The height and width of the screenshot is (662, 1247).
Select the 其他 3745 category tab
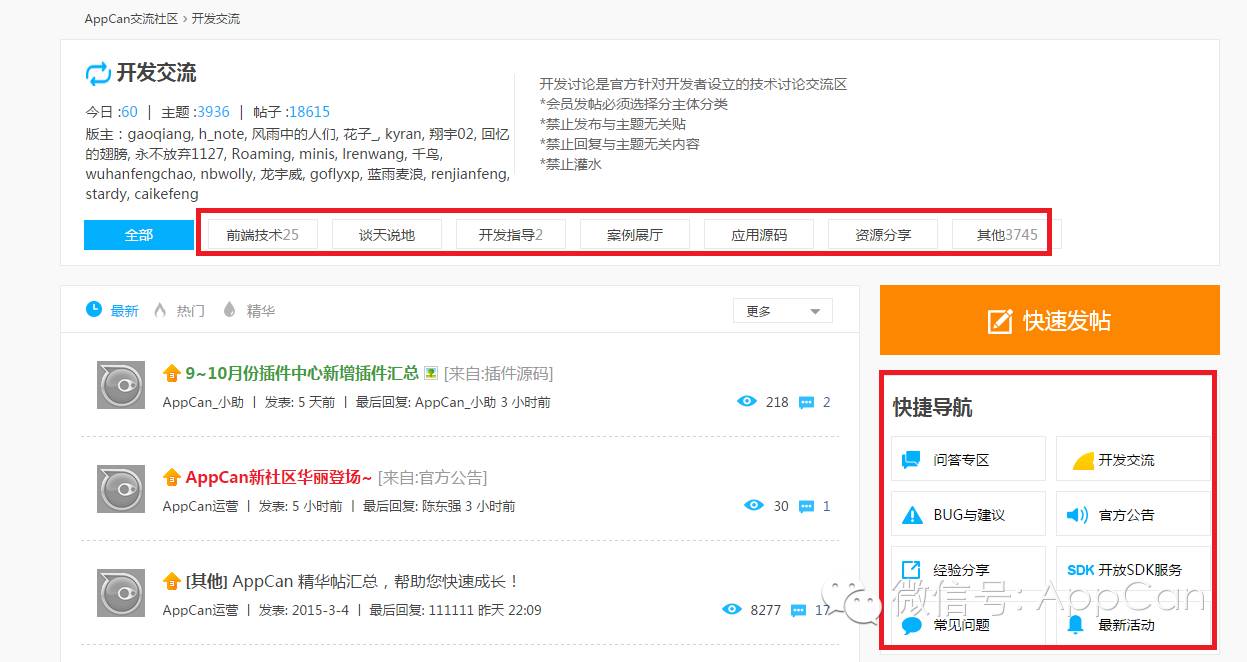1007,235
